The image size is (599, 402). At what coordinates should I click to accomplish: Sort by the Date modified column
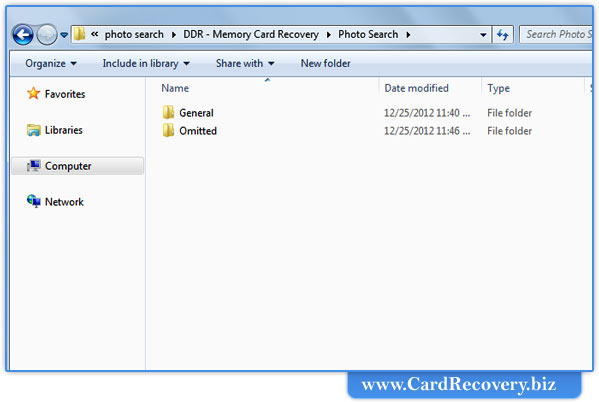[416, 88]
